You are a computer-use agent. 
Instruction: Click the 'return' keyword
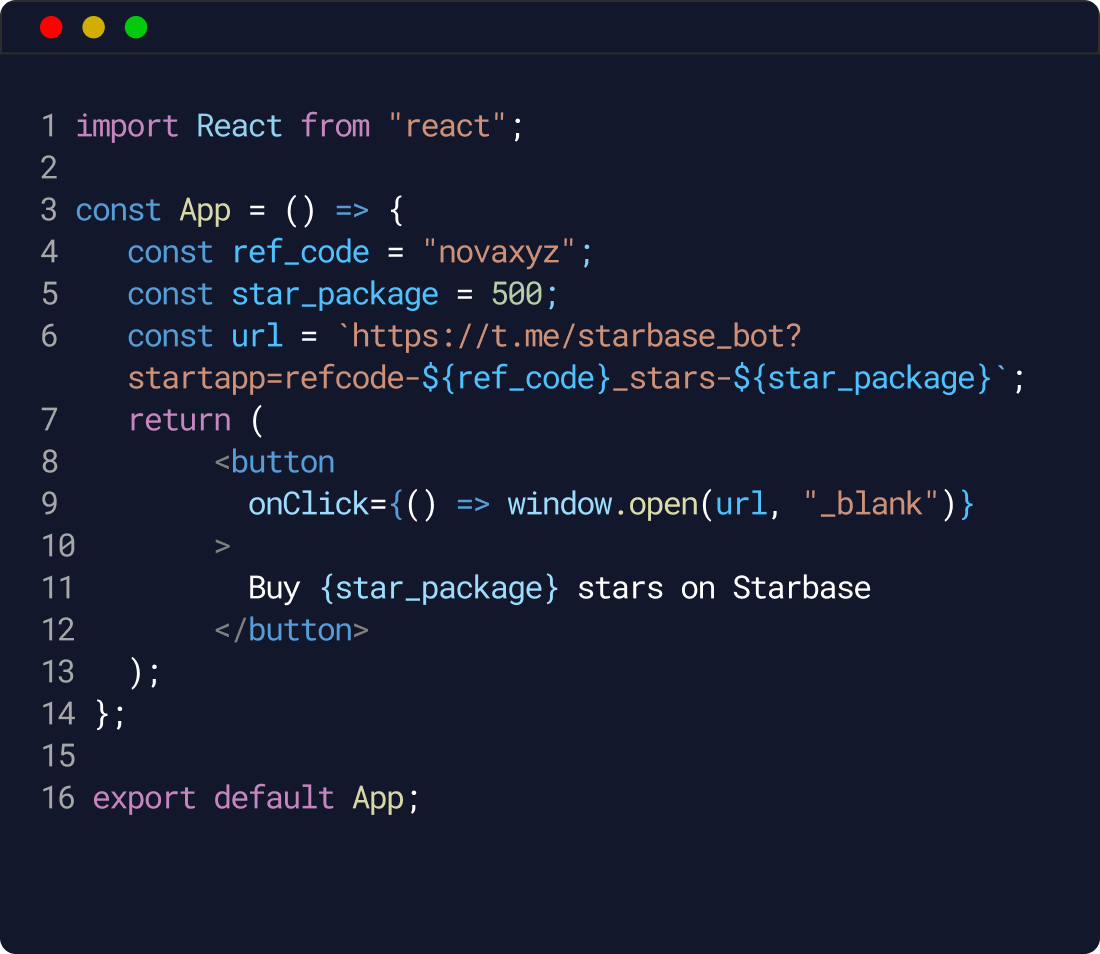click(x=180, y=420)
